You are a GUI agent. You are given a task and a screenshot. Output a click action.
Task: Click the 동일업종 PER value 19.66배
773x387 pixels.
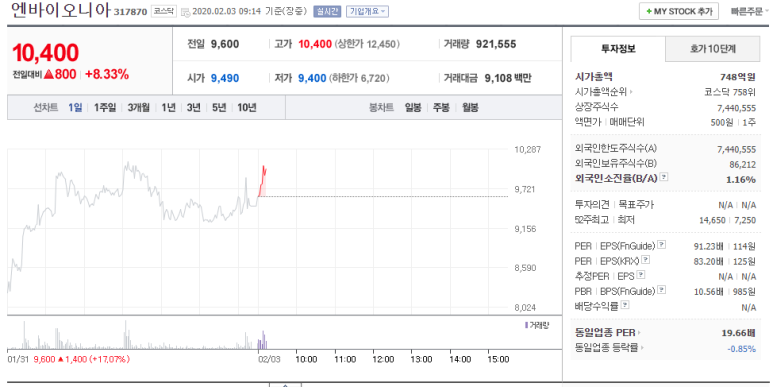738,333
